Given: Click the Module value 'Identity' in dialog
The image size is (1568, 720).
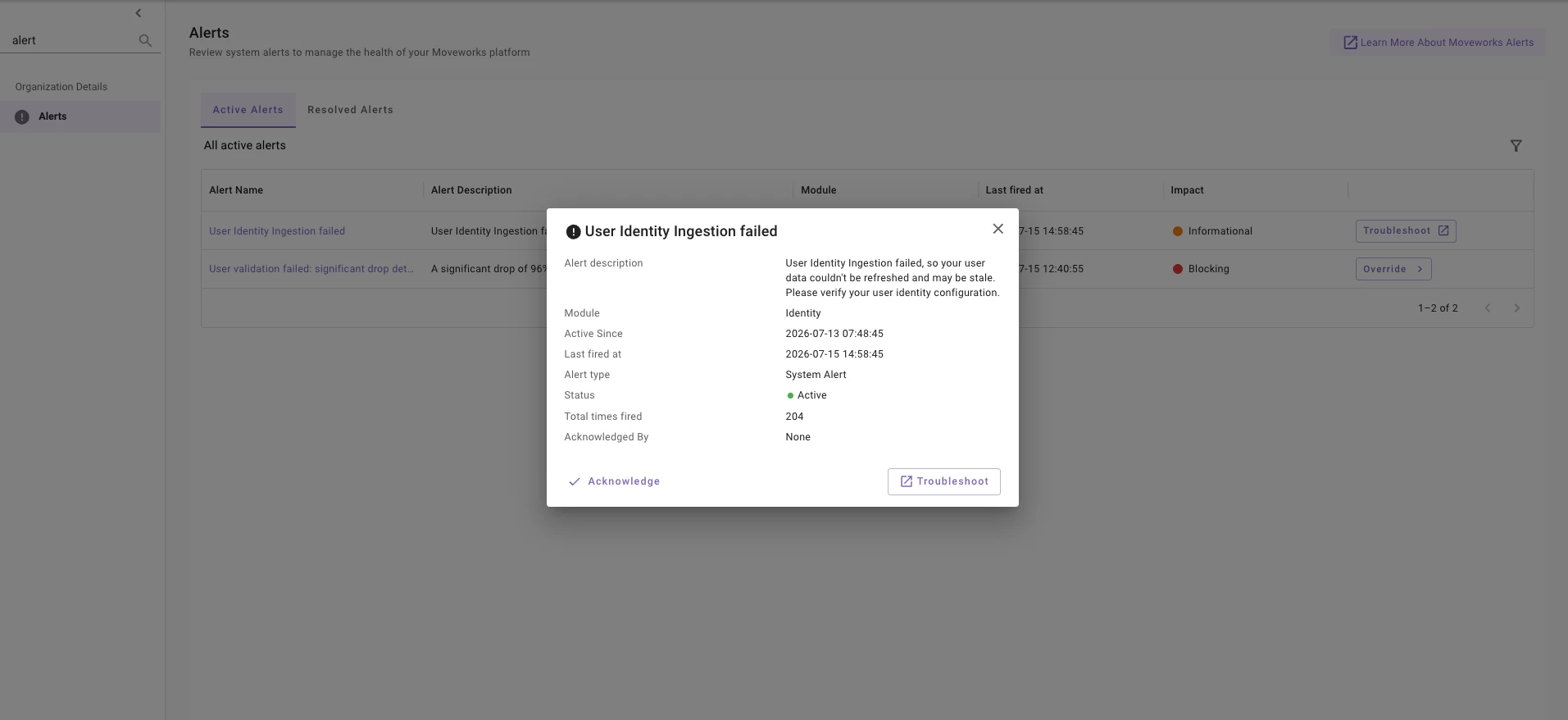Looking at the screenshot, I should (x=803, y=313).
